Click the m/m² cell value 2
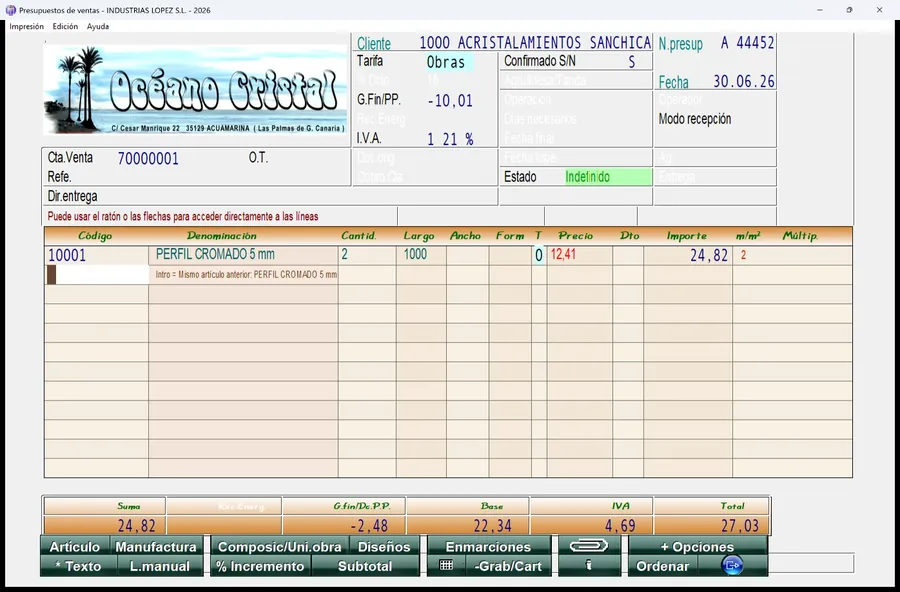This screenshot has height=592, width=900. coord(743,255)
